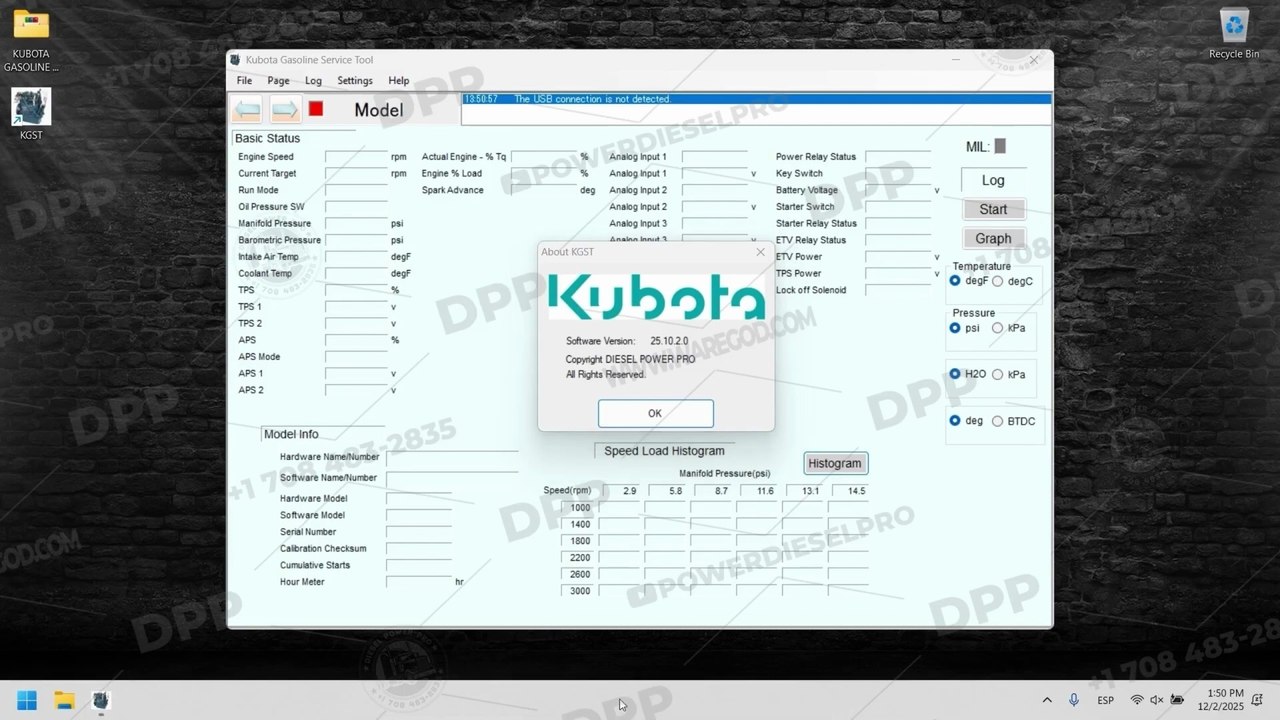Click the Kubota logo in the dialog
The image size is (1280, 720).
[x=656, y=297]
